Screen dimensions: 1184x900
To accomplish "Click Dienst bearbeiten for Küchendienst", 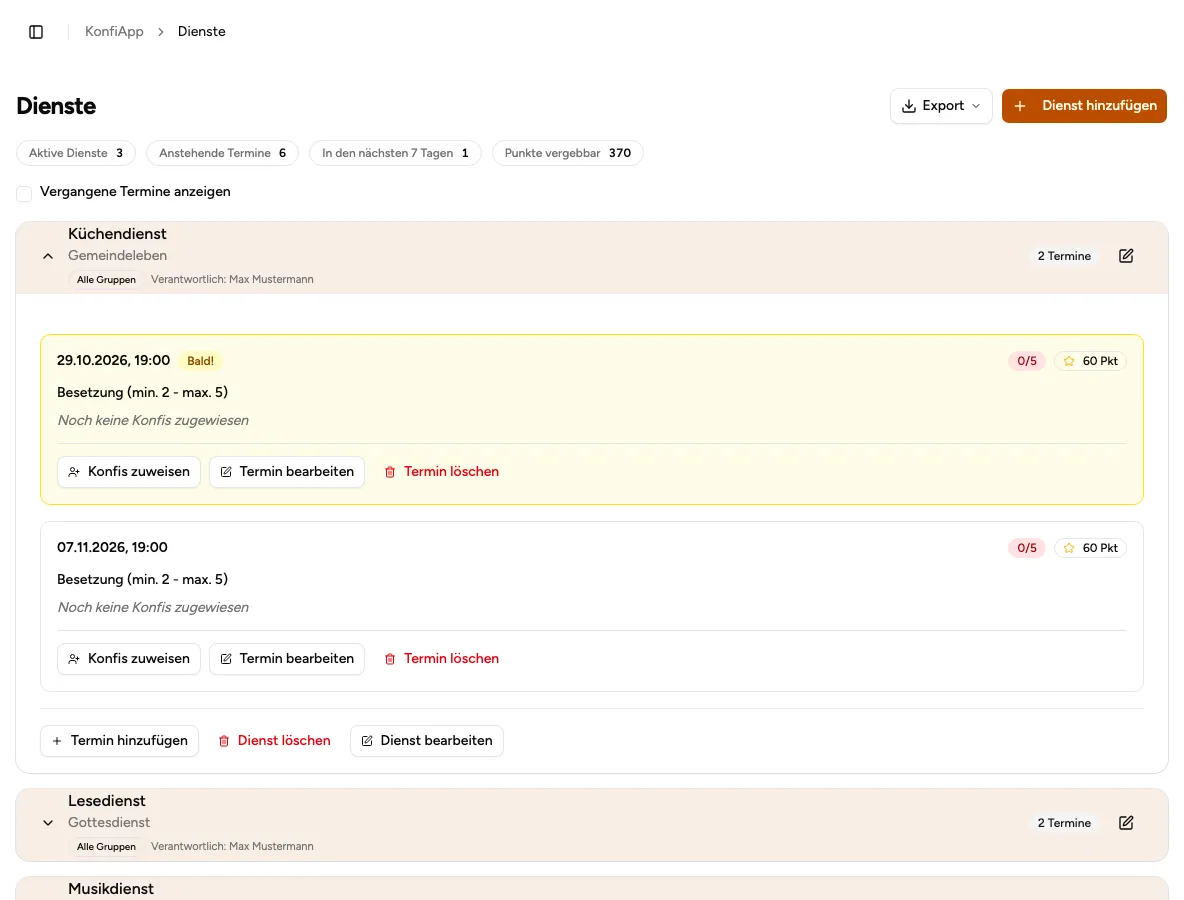I will coord(427,741).
